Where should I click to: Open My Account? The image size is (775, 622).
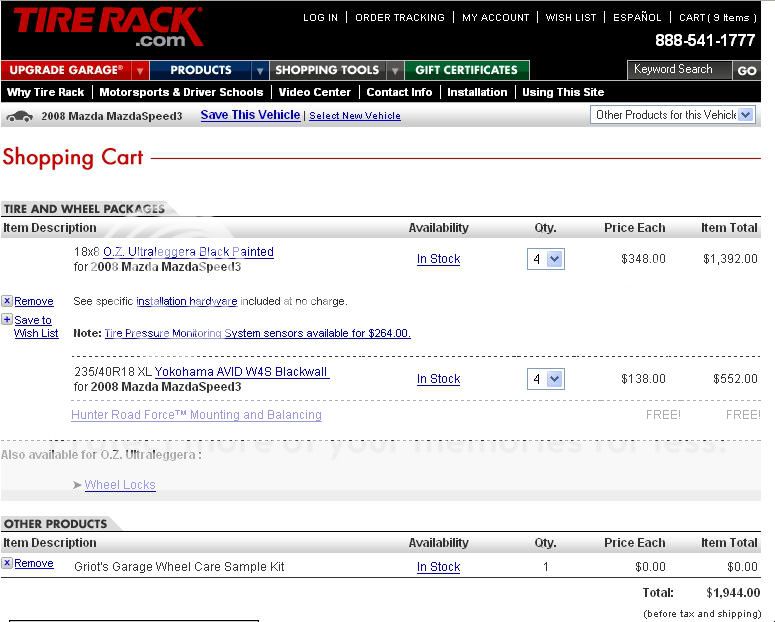(x=496, y=18)
